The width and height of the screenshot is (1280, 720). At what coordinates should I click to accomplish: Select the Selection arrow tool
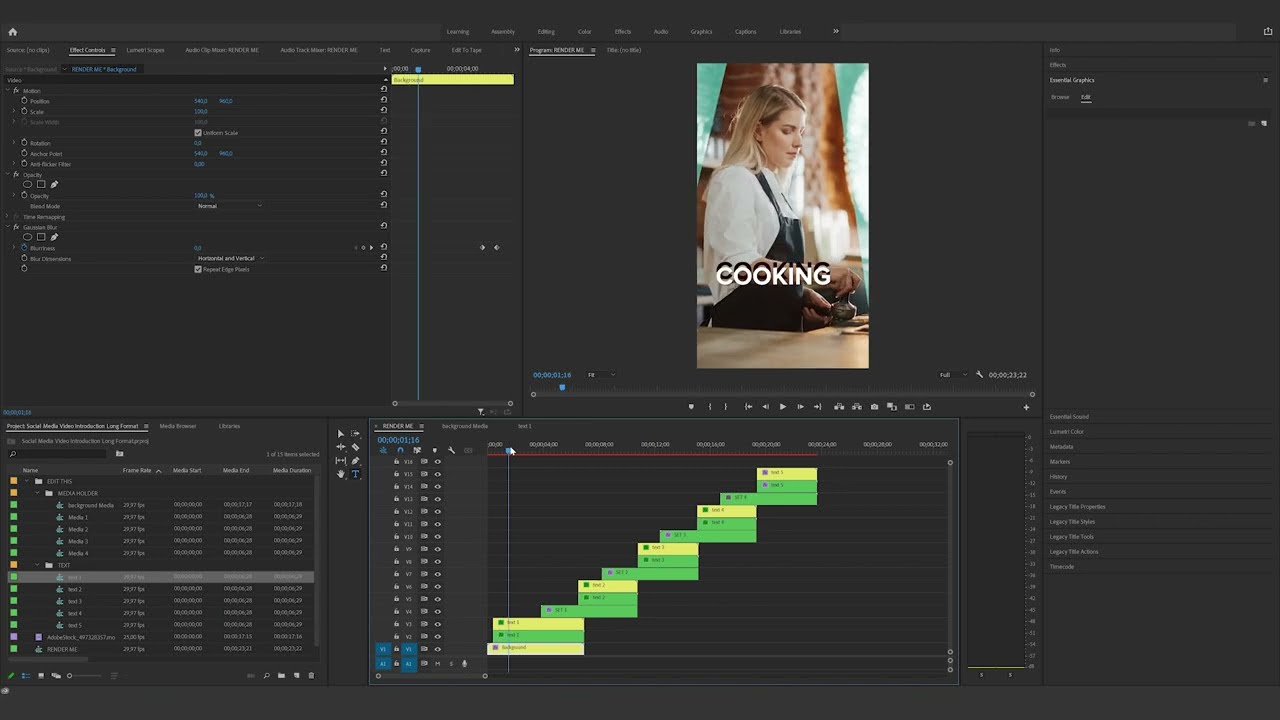pos(340,434)
